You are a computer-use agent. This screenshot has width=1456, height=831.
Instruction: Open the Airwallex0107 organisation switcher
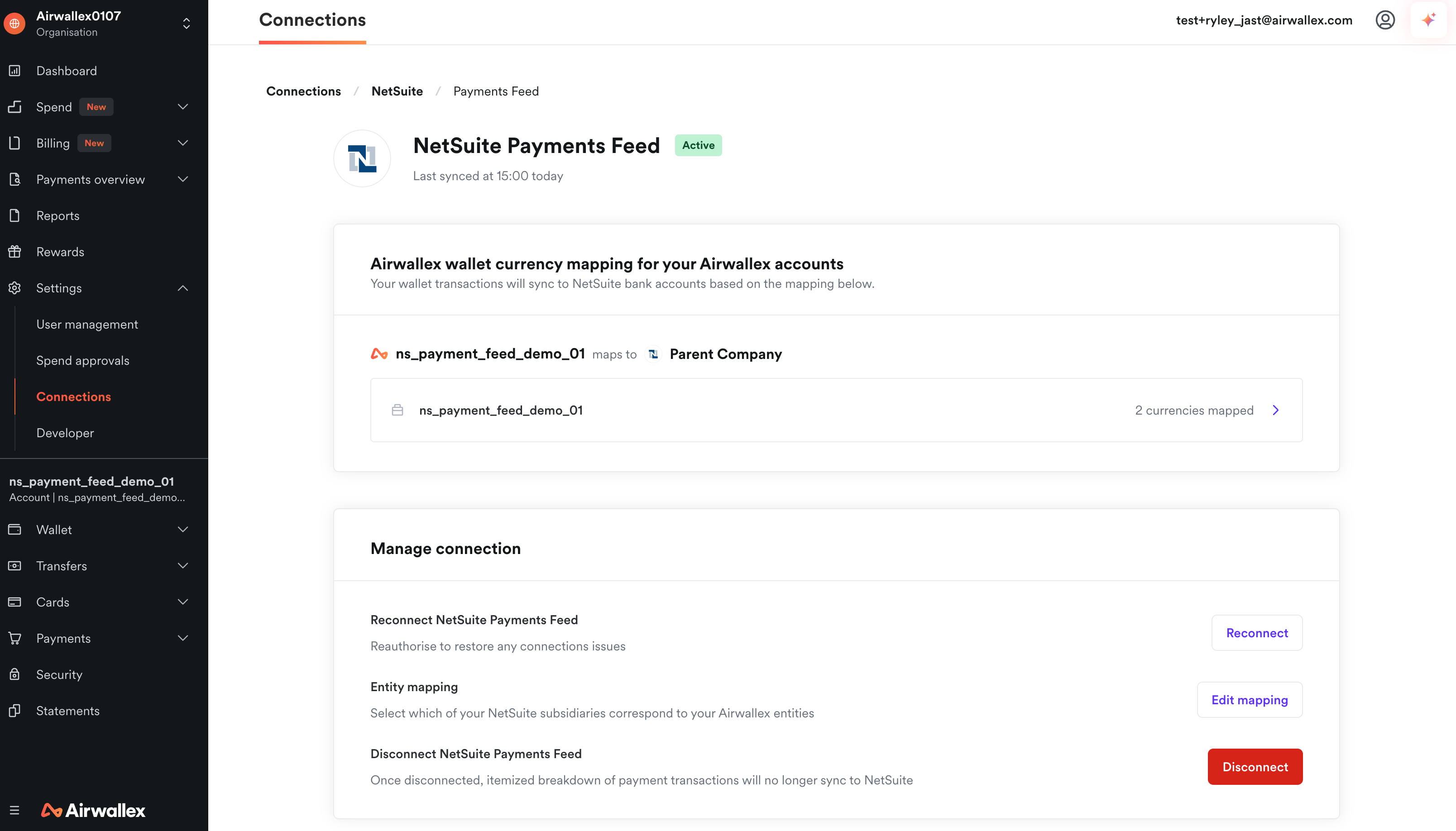[186, 24]
